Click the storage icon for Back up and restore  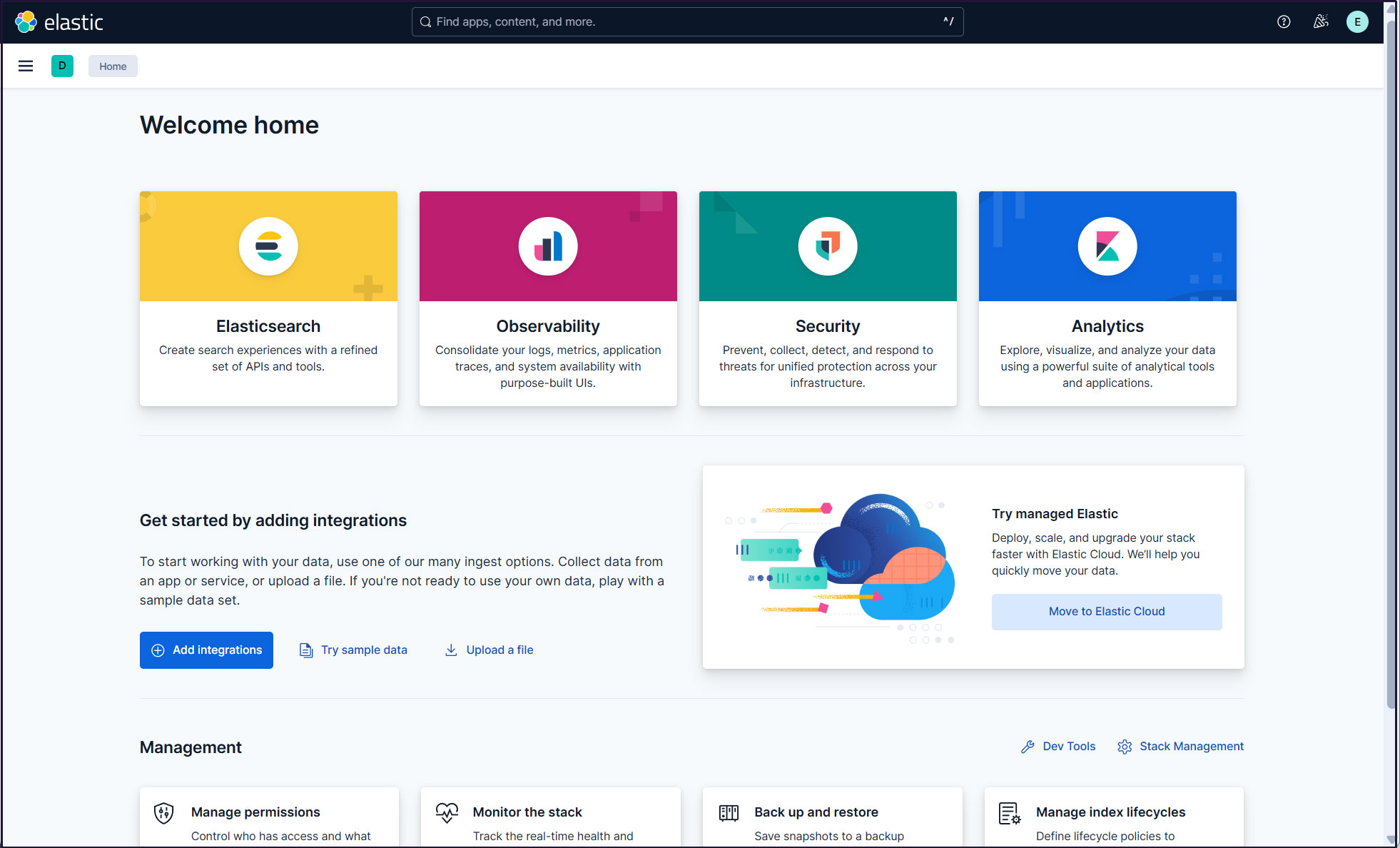729,813
